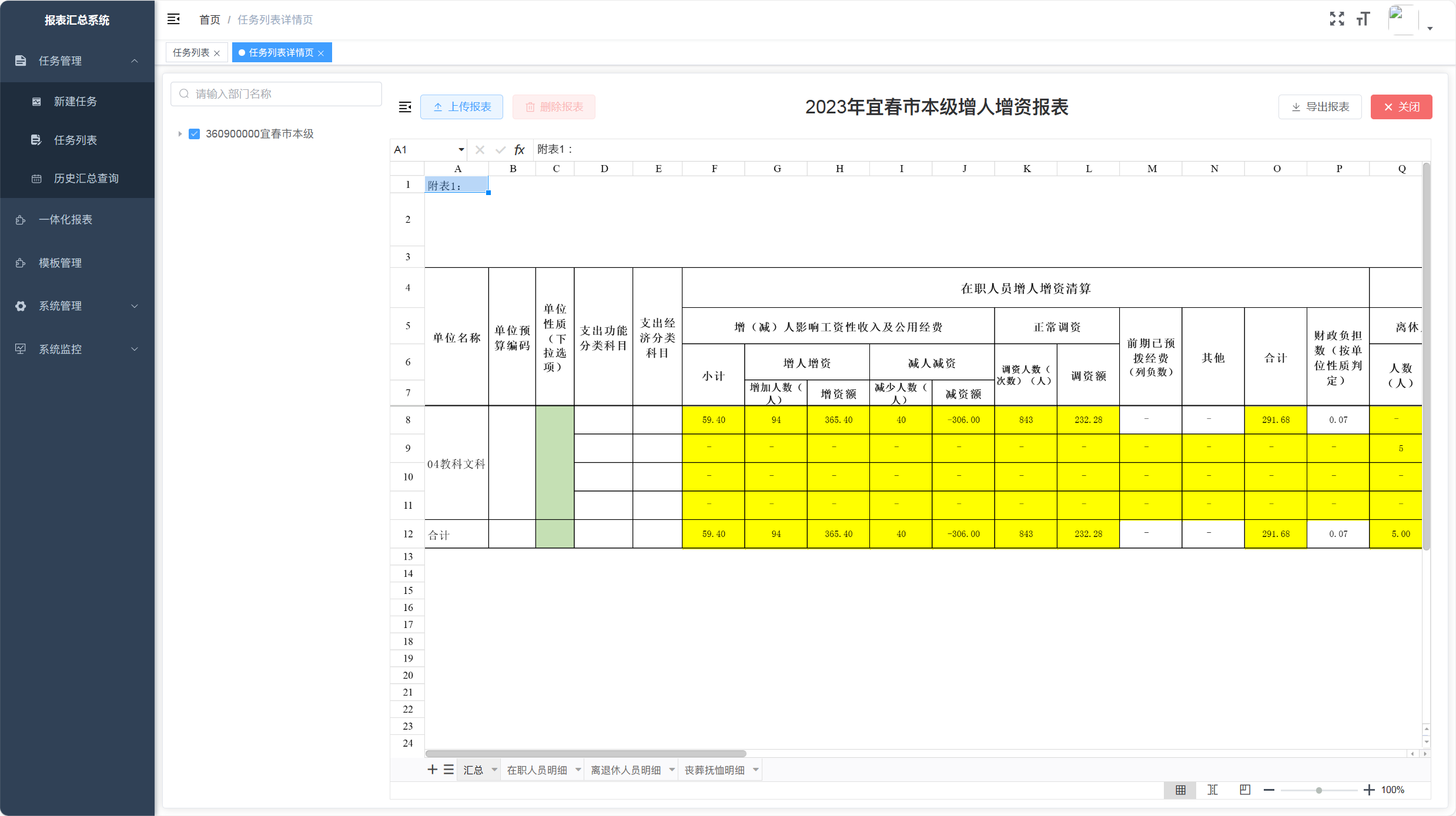
Task: Open the cell name box A1 dropdown
Action: 461,150
